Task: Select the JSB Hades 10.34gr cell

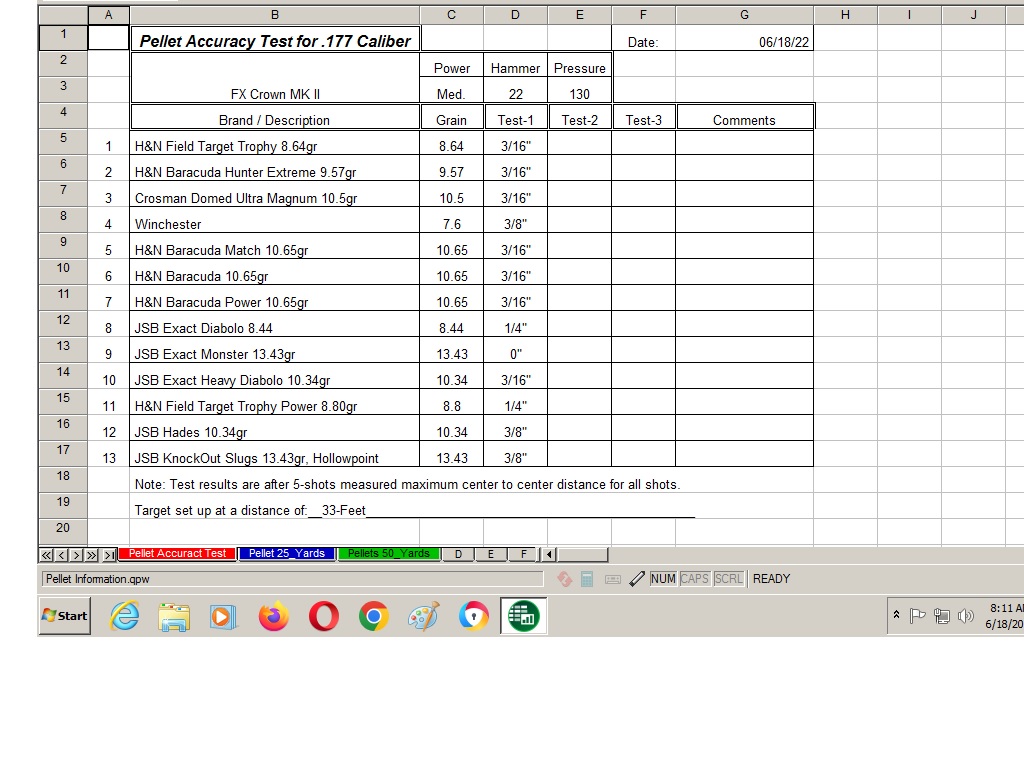Action: pos(275,428)
